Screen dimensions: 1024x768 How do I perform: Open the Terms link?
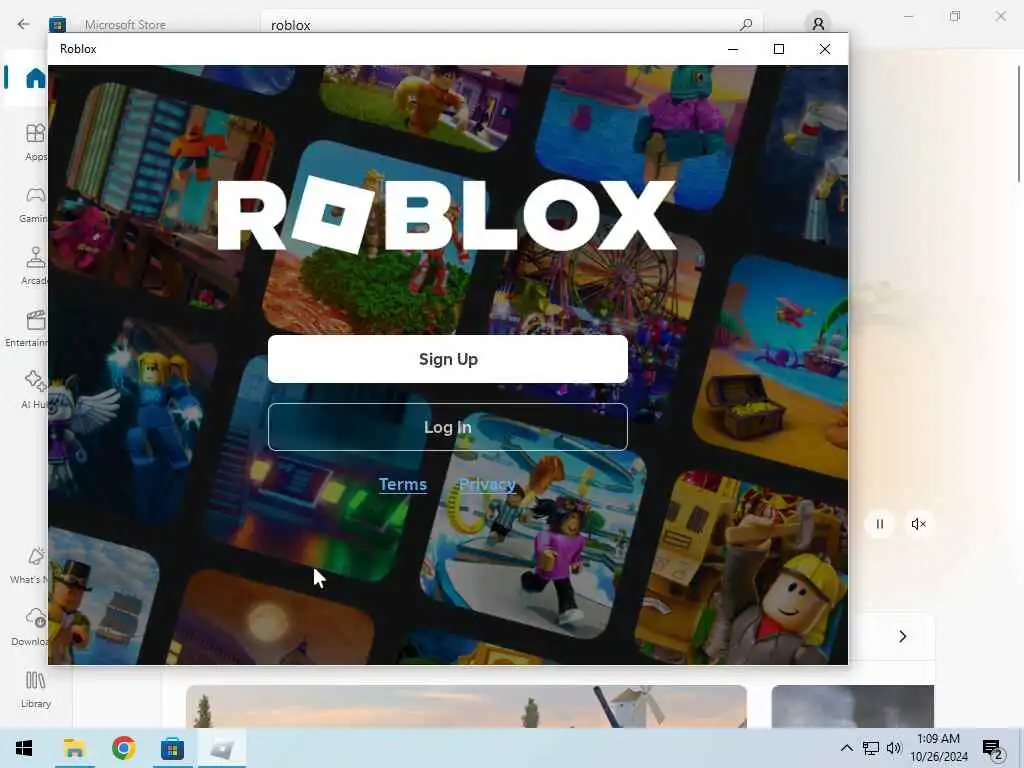click(x=402, y=485)
